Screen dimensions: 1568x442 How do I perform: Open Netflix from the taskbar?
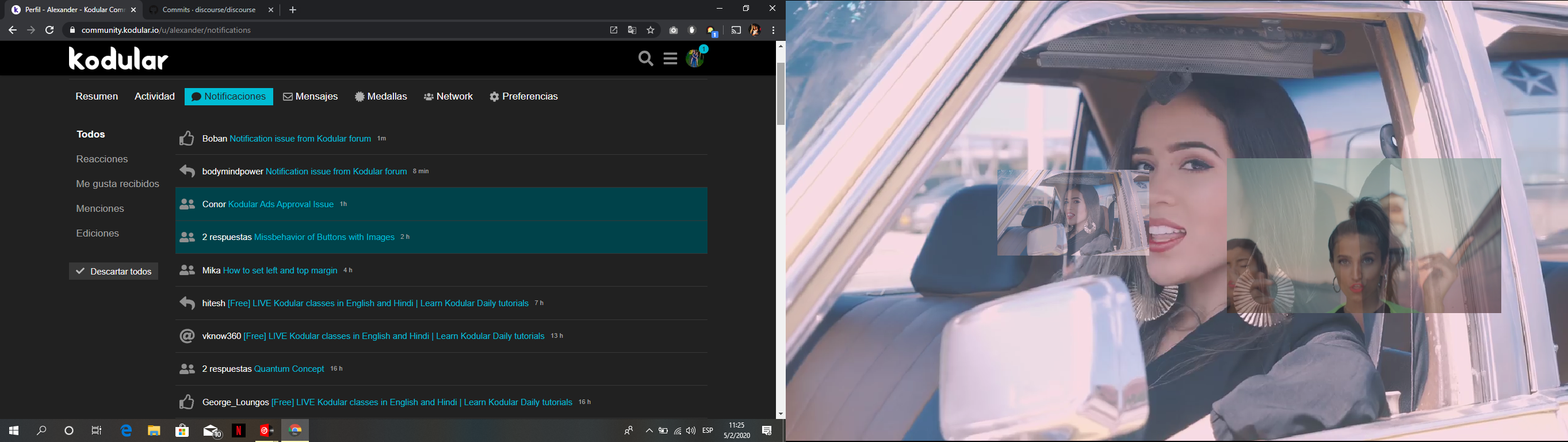(239, 431)
